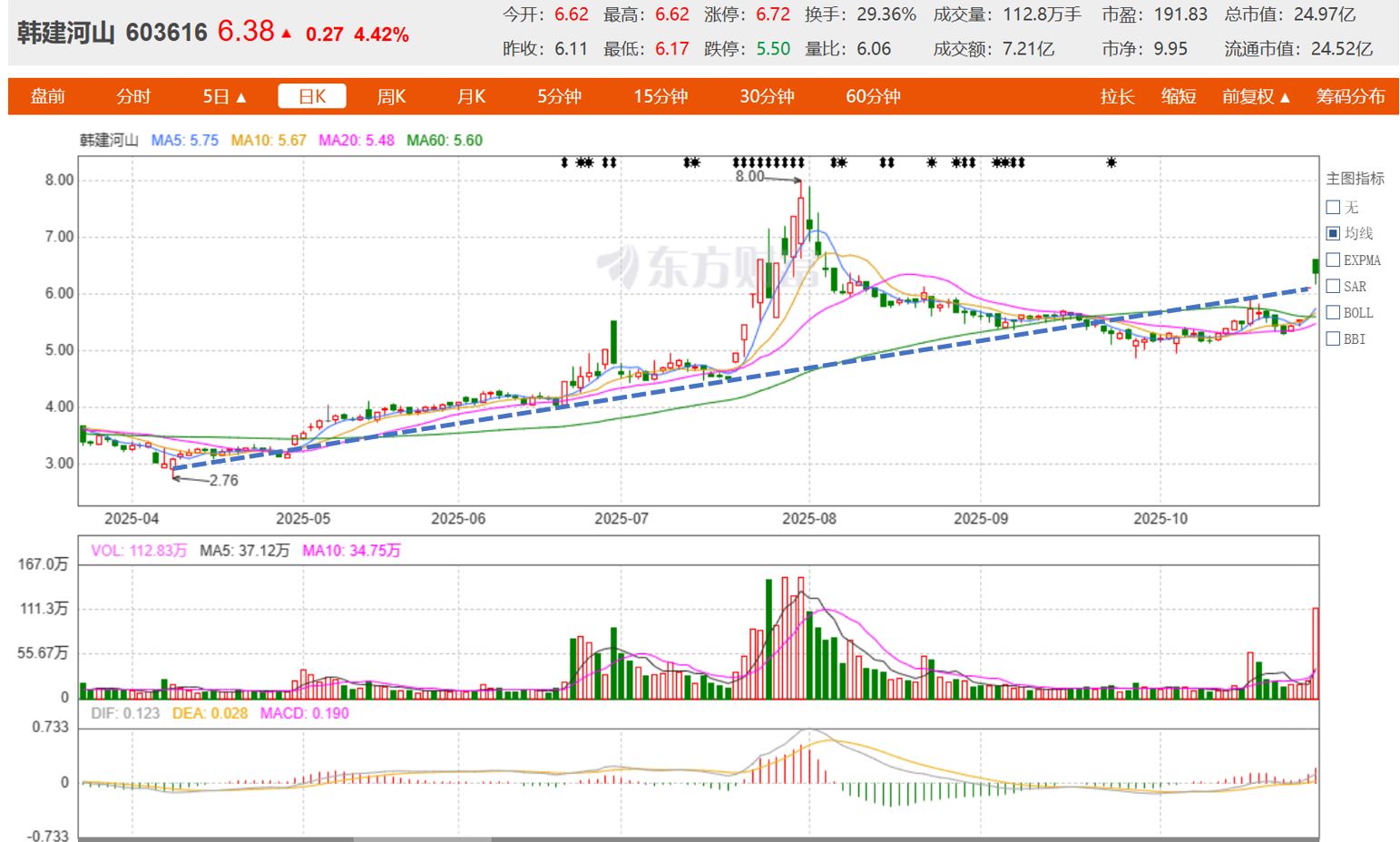Enable the EXPMA indicator checkbox
The height and width of the screenshot is (842, 1400).
click(x=1333, y=259)
